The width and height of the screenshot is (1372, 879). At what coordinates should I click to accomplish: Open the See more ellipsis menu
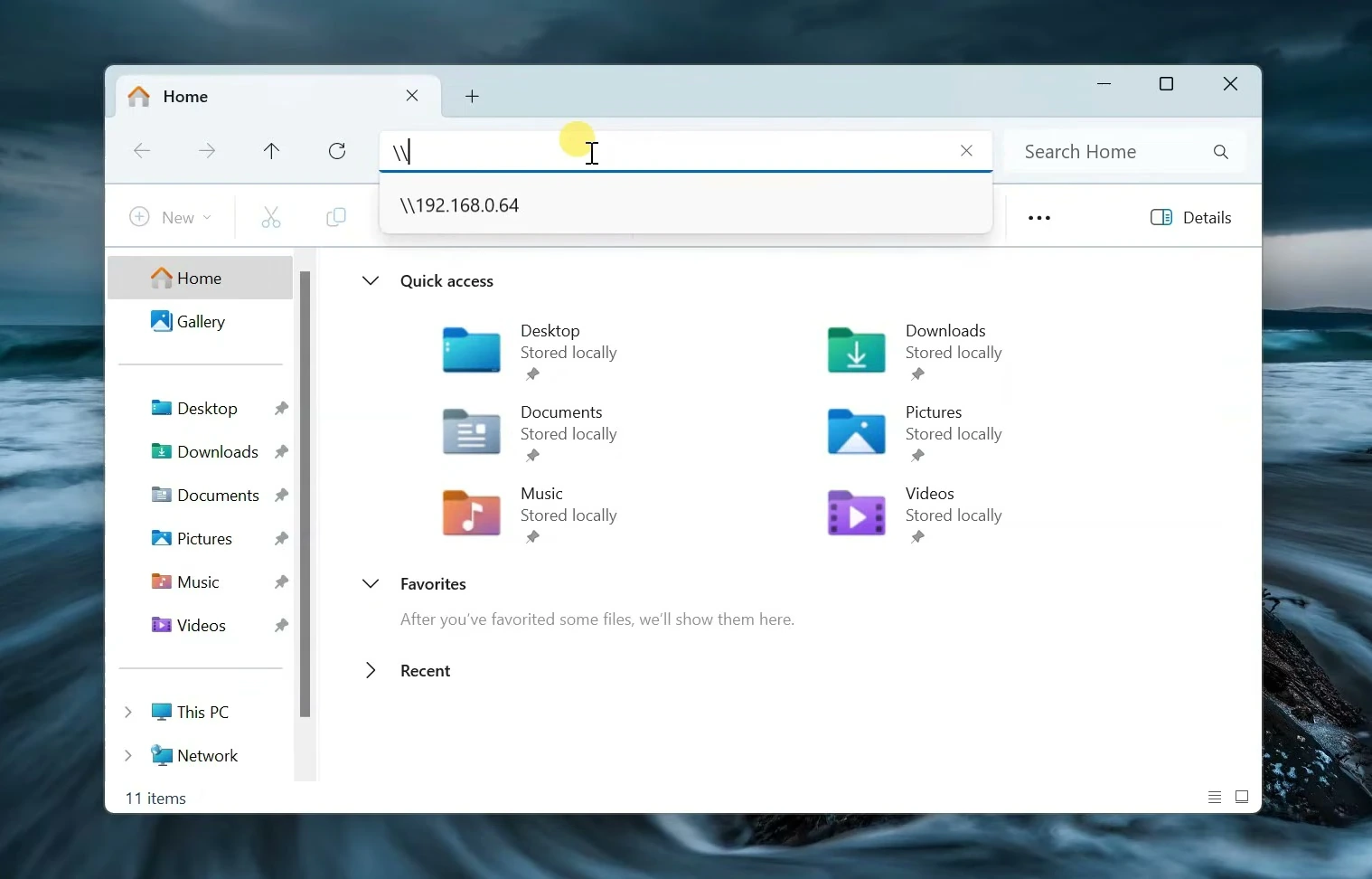click(x=1039, y=218)
